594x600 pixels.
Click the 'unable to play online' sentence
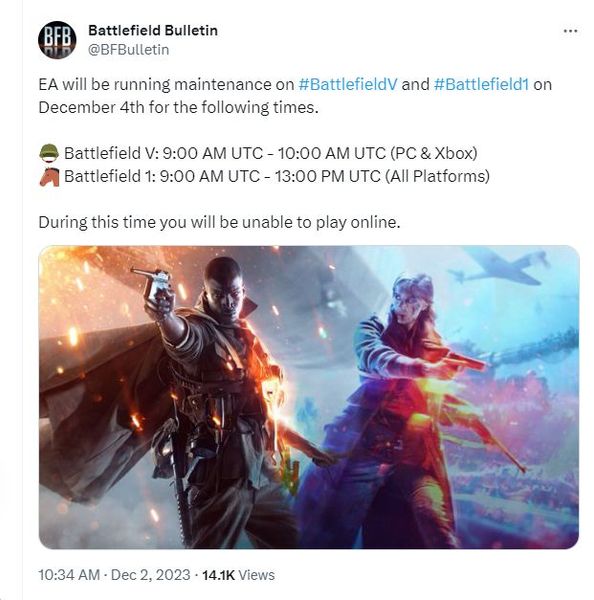coord(219,222)
